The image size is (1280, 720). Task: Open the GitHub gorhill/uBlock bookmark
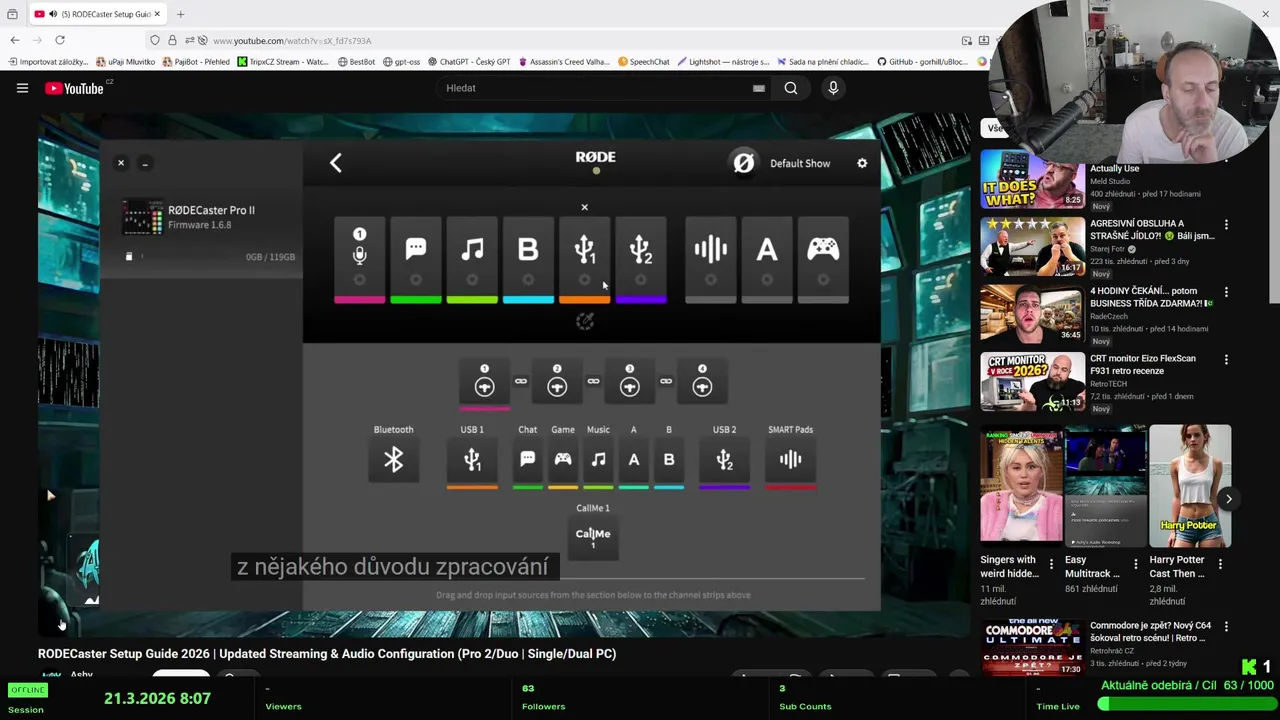tap(922, 62)
